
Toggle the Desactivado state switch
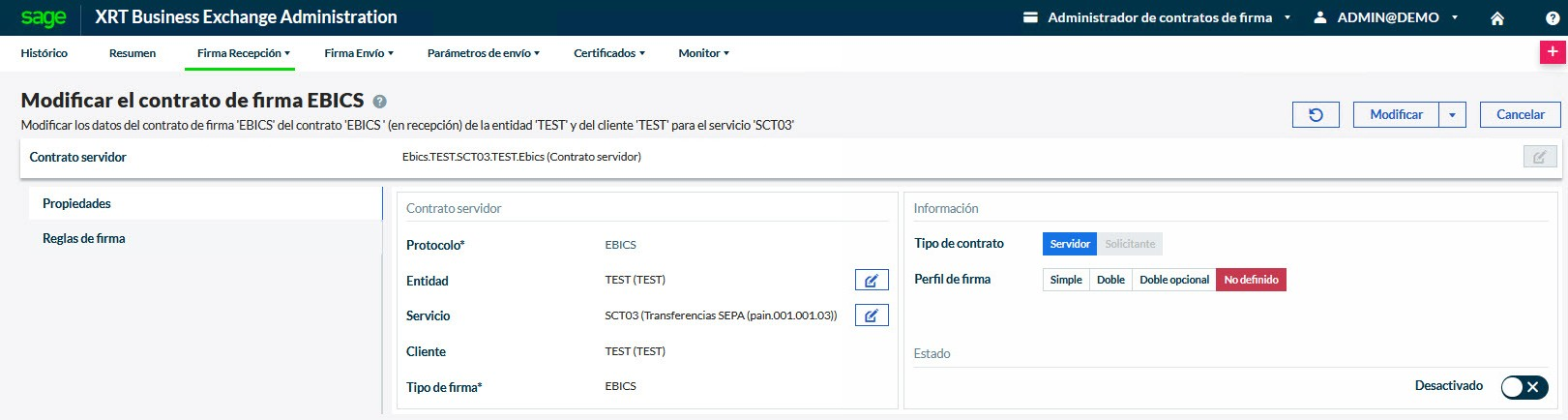(1524, 387)
